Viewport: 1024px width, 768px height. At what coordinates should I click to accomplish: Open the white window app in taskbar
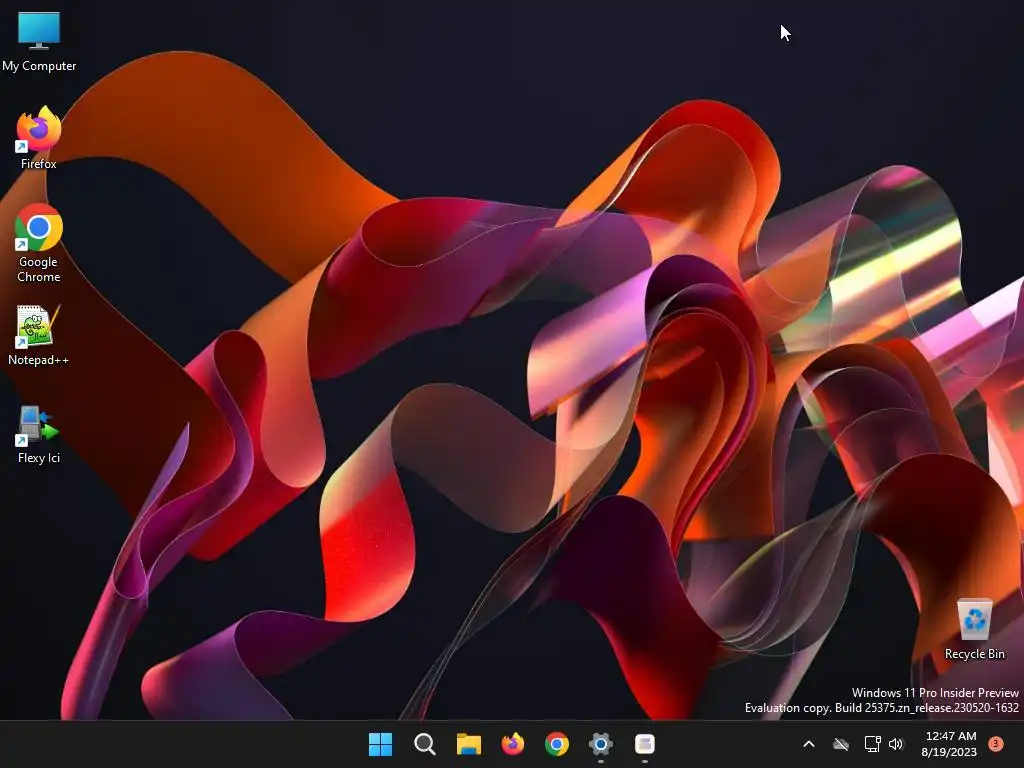click(x=645, y=744)
